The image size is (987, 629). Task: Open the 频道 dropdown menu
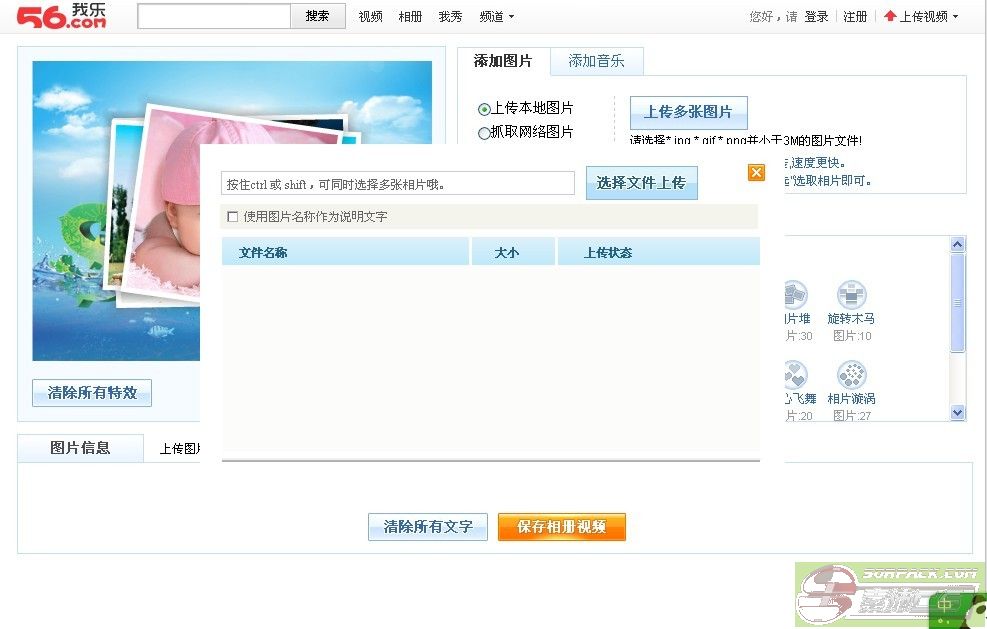click(497, 17)
